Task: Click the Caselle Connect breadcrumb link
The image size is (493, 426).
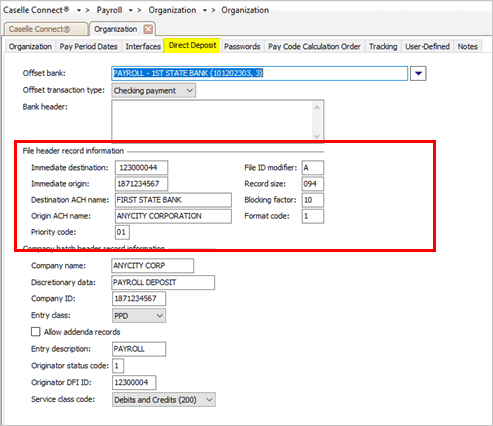Action: 36,10
